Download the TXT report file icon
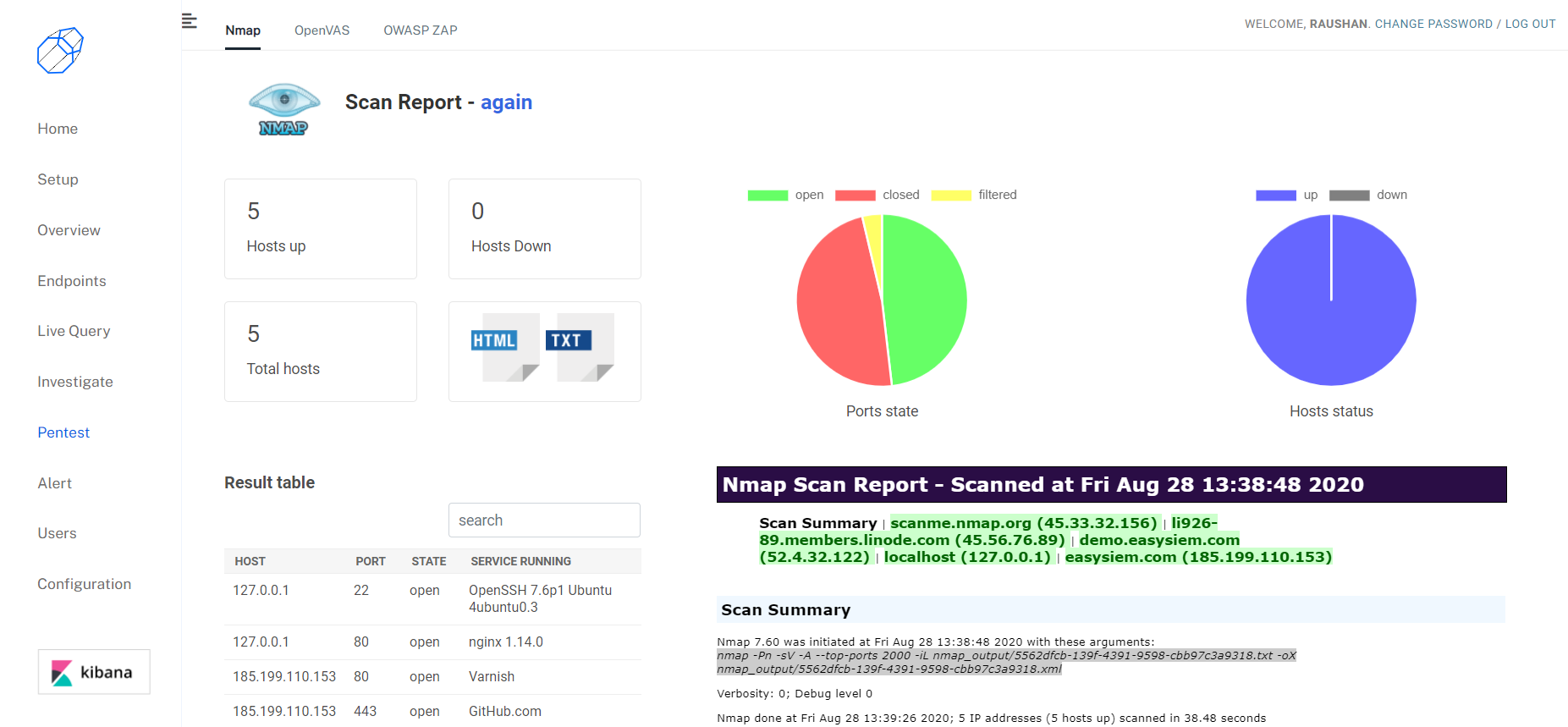Image resolution: width=1568 pixels, height=727 pixels. pyautogui.click(x=580, y=347)
